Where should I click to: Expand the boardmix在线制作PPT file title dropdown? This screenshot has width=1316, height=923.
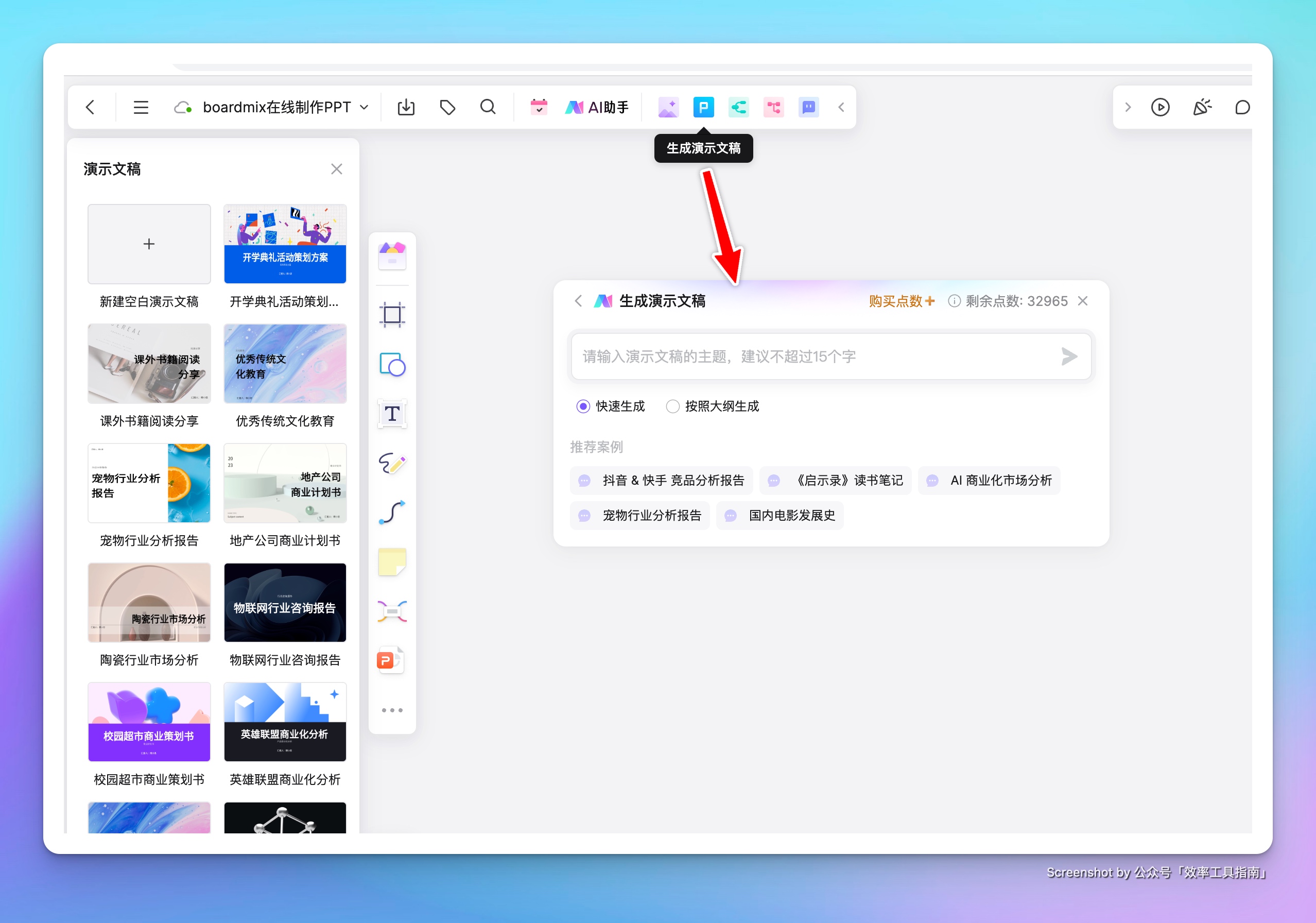coord(364,107)
